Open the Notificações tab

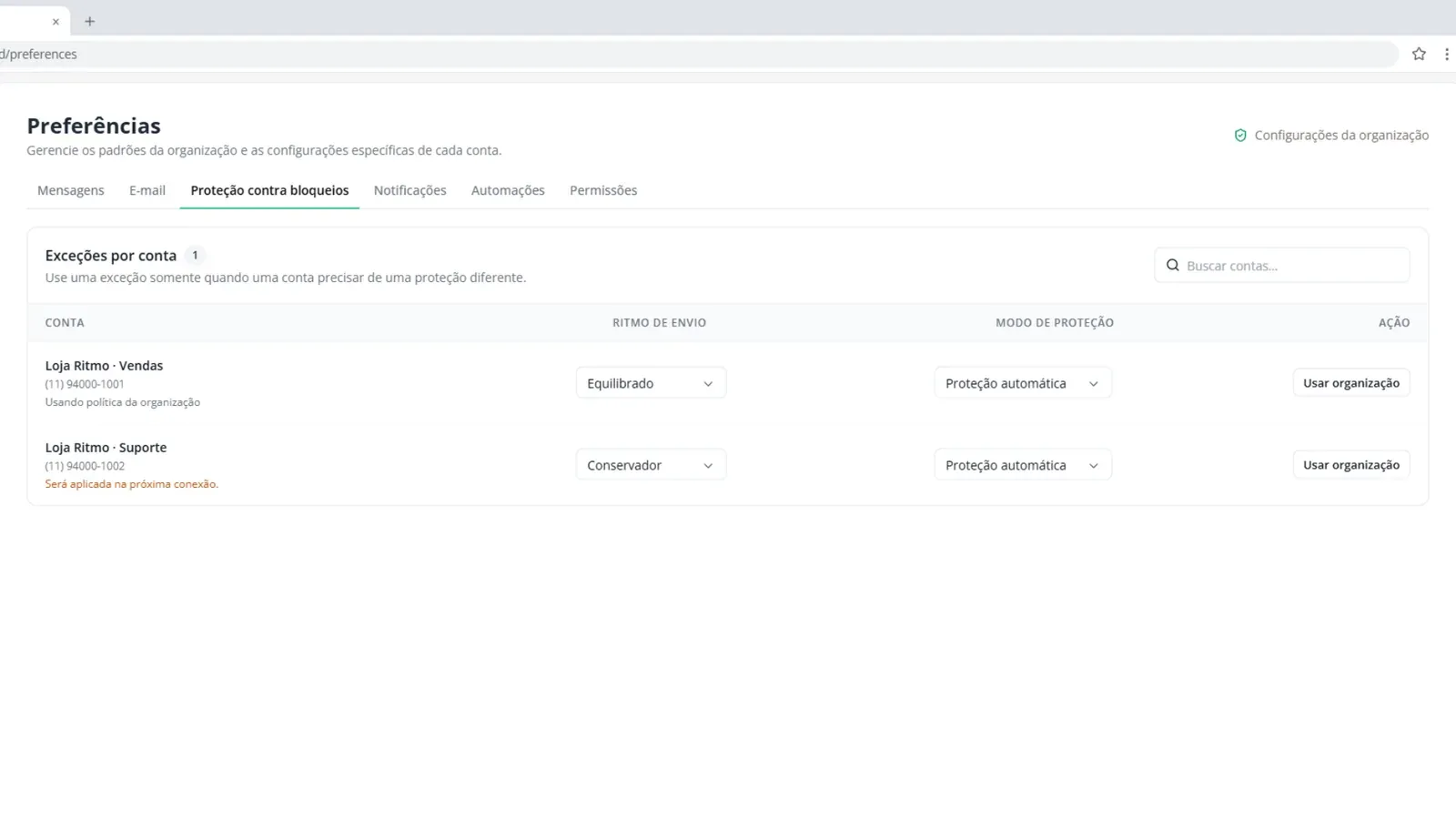[409, 190]
